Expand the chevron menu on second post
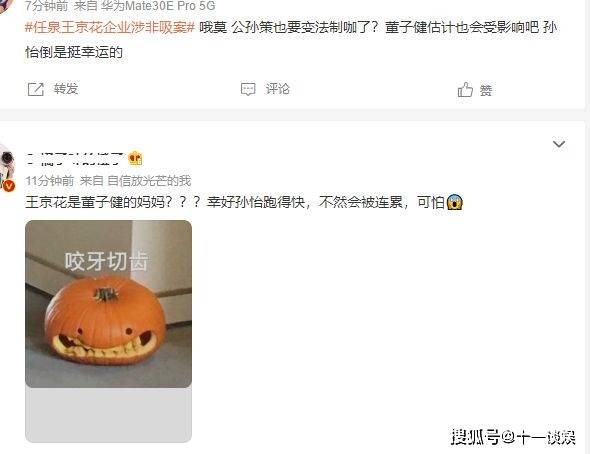590x454 pixels. (559, 144)
